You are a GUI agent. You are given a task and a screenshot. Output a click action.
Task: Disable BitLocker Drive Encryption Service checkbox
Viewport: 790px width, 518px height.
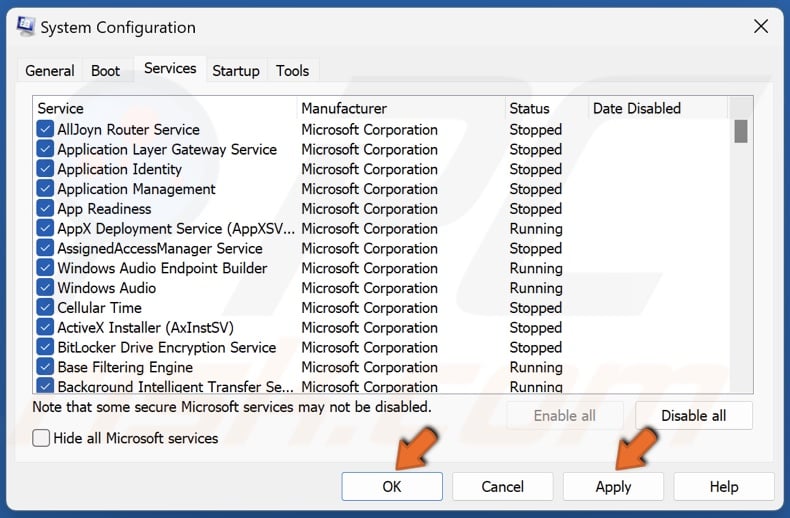pos(45,347)
